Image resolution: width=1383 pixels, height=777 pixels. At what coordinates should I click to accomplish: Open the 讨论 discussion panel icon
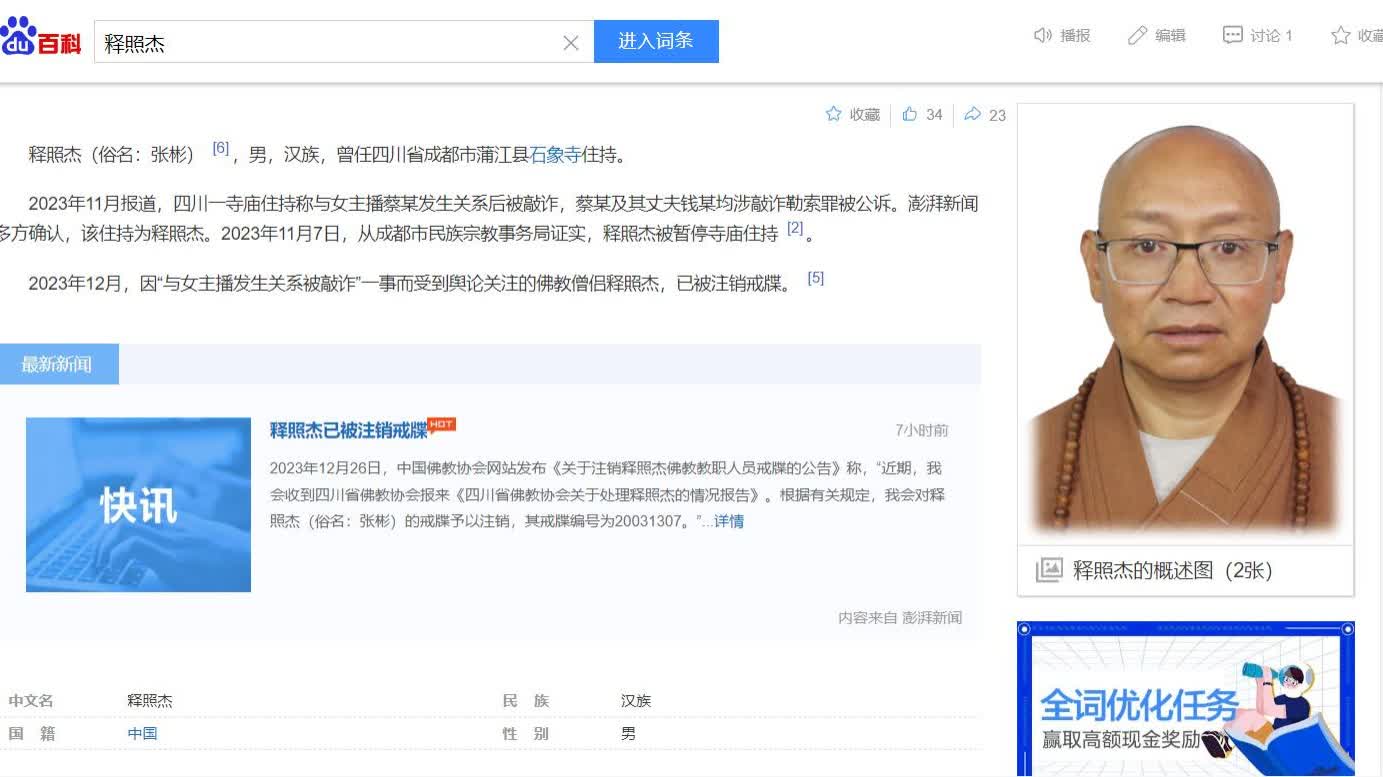pyautogui.click(x=1233, y=34)
